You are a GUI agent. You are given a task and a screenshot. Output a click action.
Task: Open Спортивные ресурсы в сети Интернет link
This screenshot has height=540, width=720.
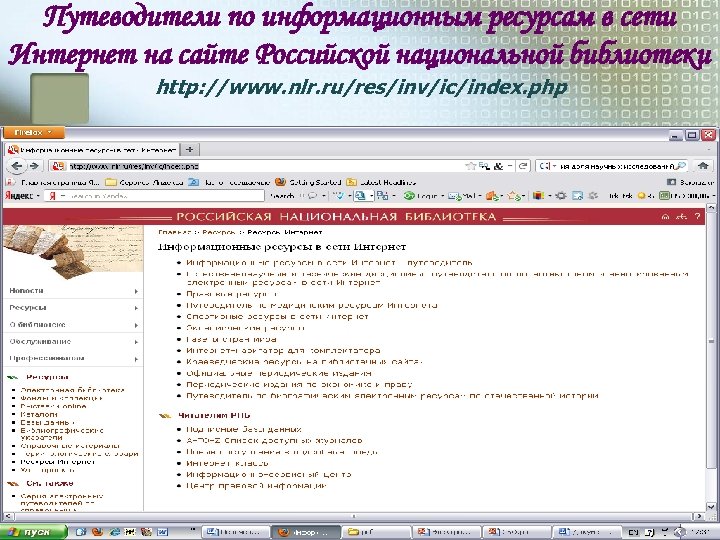(277, 317)
